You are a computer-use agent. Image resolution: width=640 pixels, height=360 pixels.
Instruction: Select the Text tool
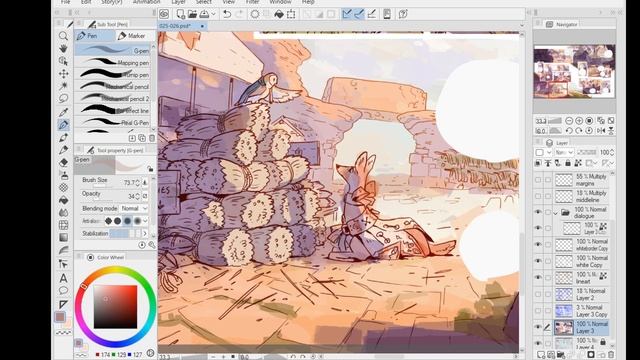click(x=63, y=278)
